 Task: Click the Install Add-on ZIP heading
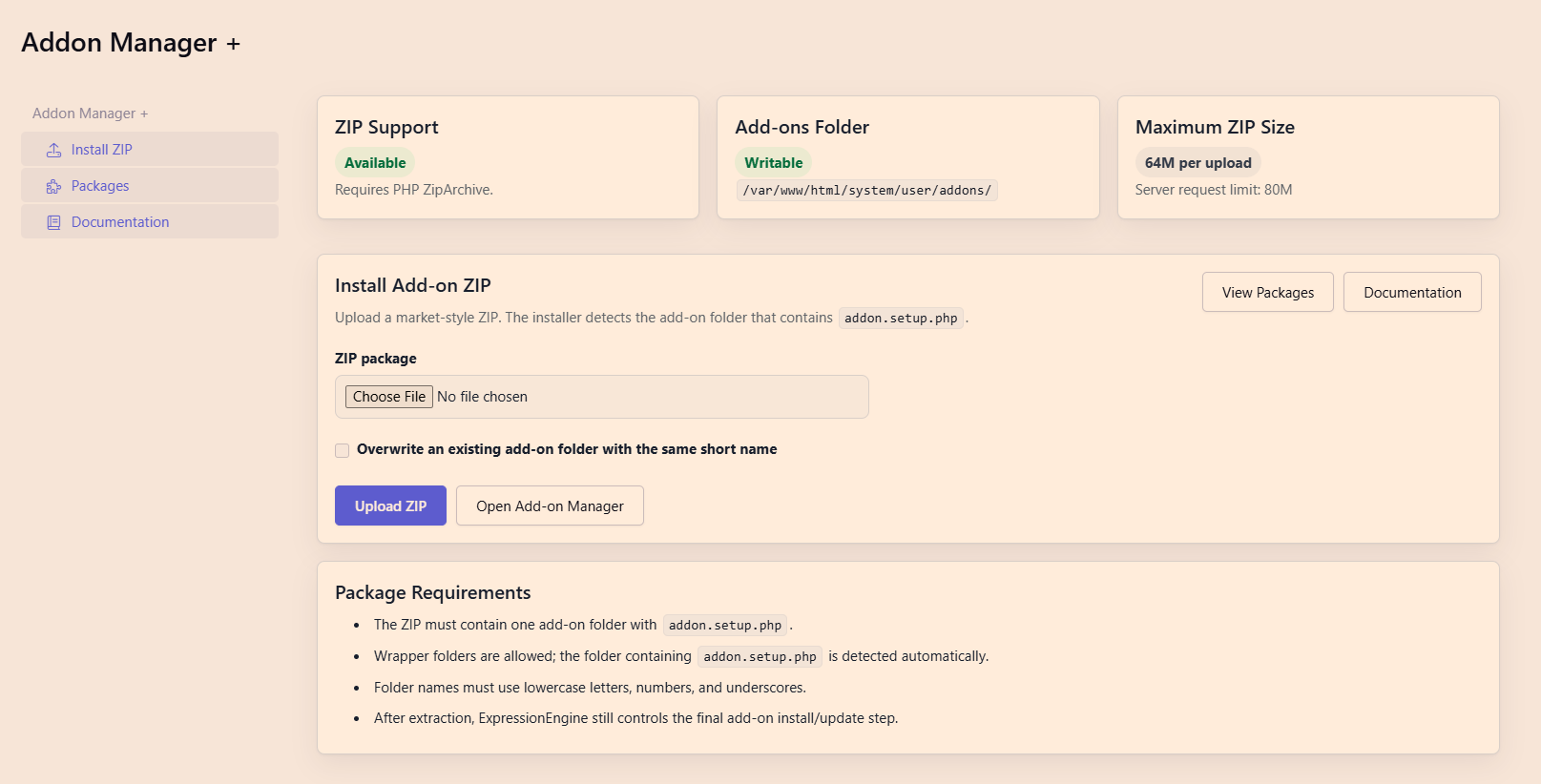click(x=413, y=285)
